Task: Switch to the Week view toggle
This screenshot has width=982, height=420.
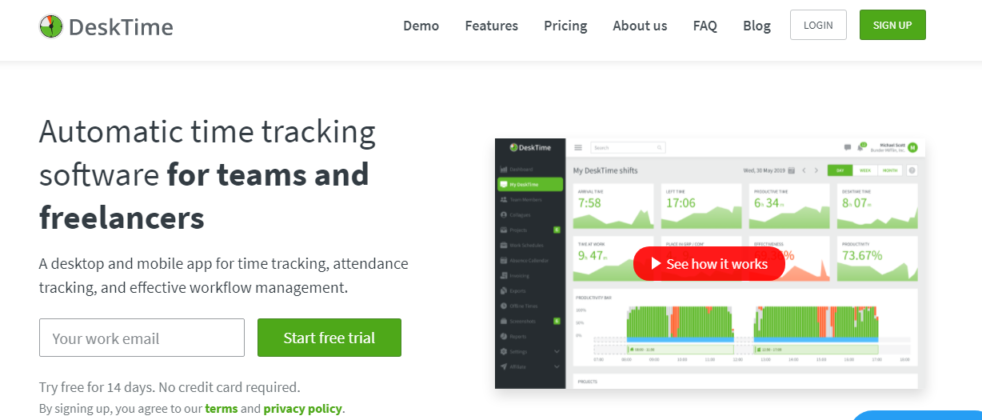Action: pos(865,170)
